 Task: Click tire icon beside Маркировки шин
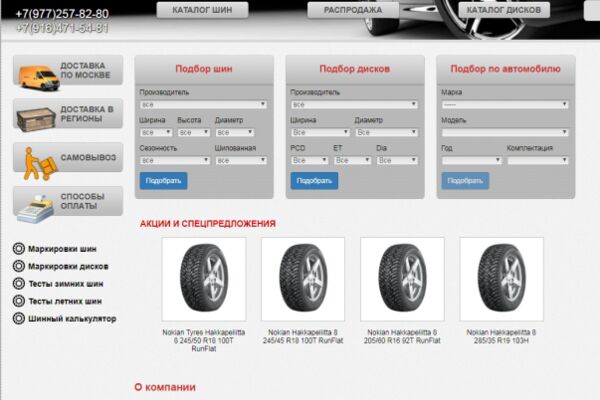pos(19,249)
